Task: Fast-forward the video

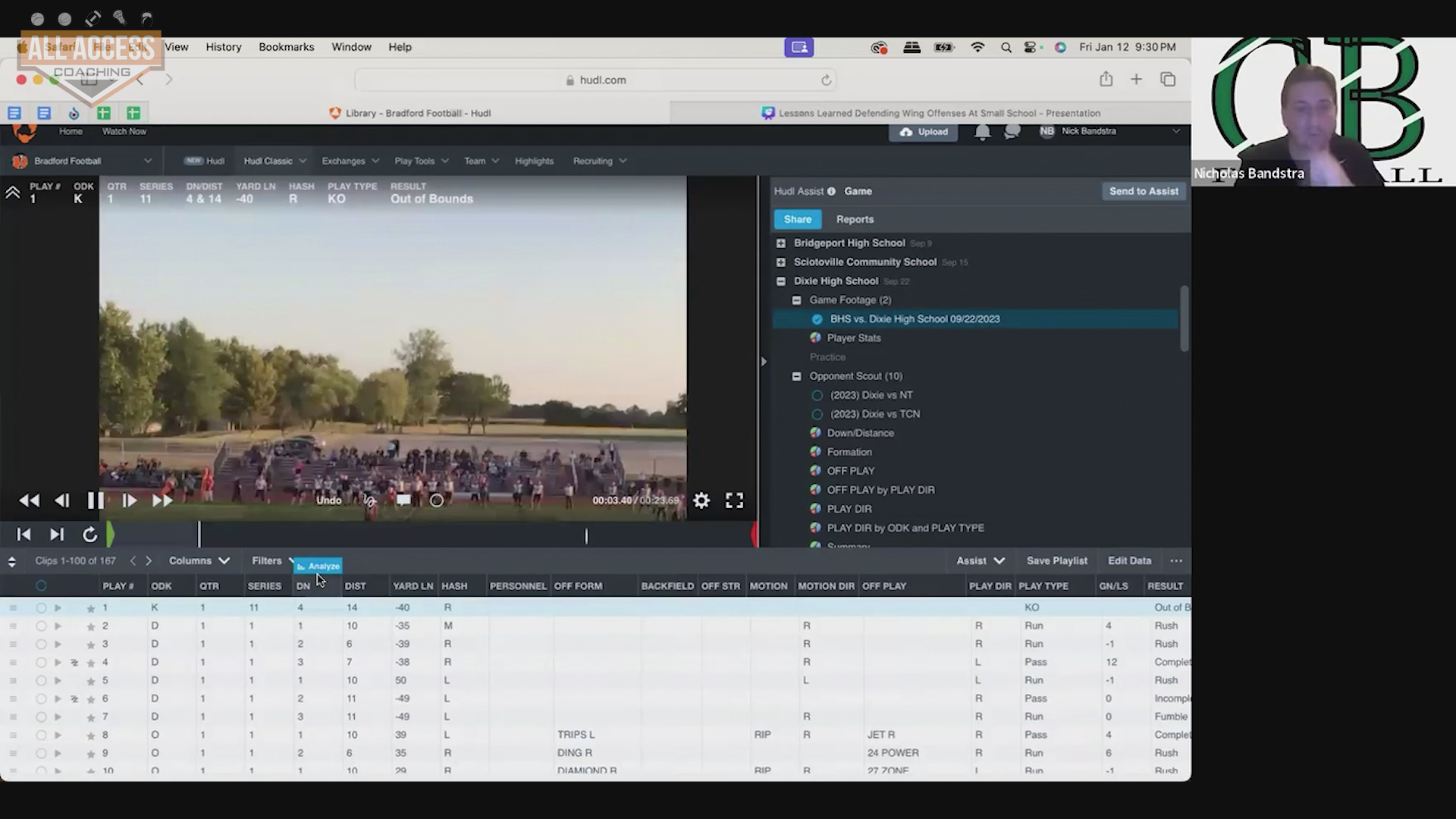Action: point(162,500)
